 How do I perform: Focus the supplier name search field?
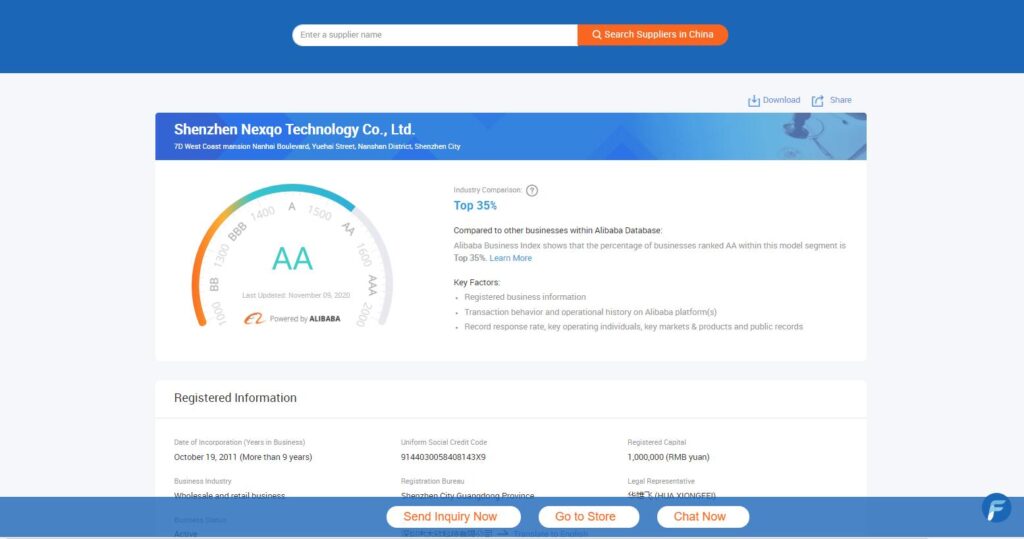click(435, 35)
